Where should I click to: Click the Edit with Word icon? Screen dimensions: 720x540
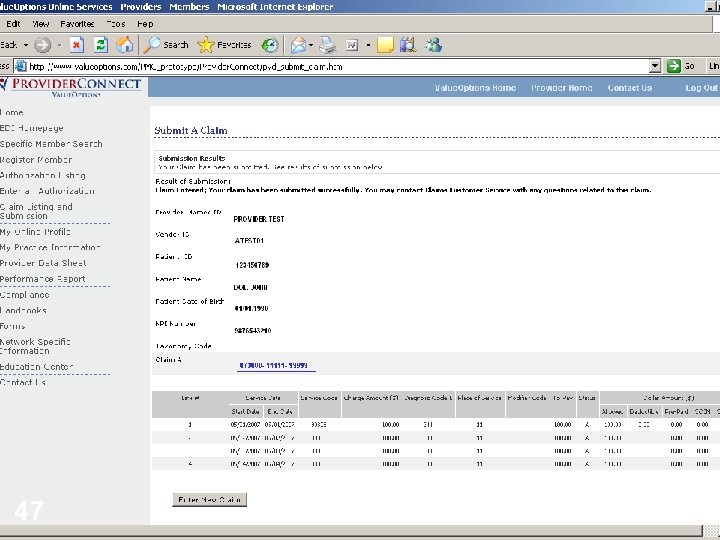coord(352,45)
